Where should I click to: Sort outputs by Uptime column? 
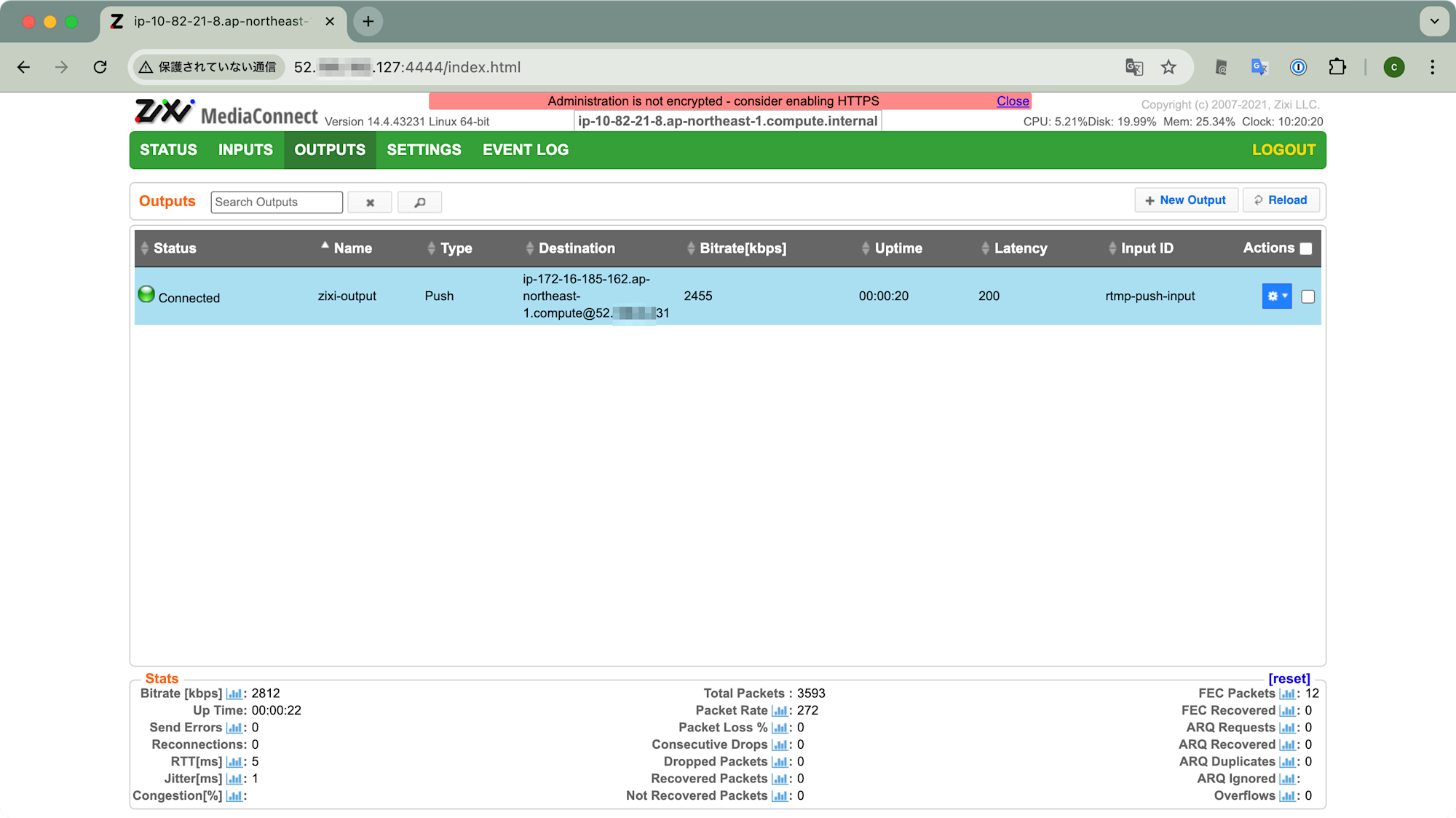[x=898, y=248]
